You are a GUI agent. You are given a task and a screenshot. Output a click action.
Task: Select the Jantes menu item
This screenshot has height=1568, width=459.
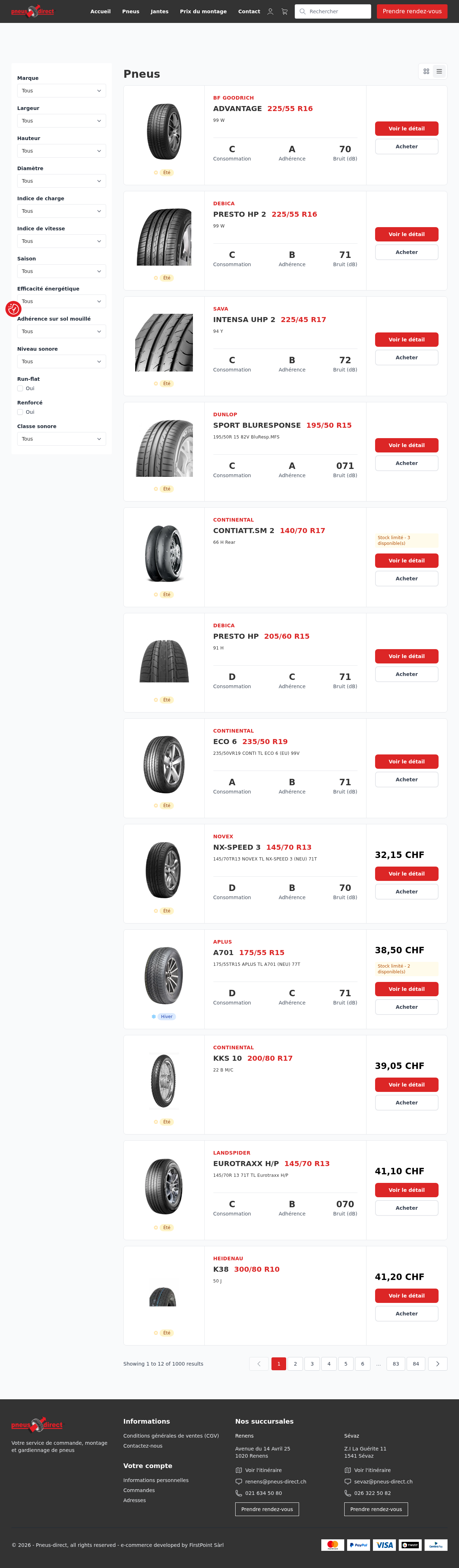click(159, 11)
